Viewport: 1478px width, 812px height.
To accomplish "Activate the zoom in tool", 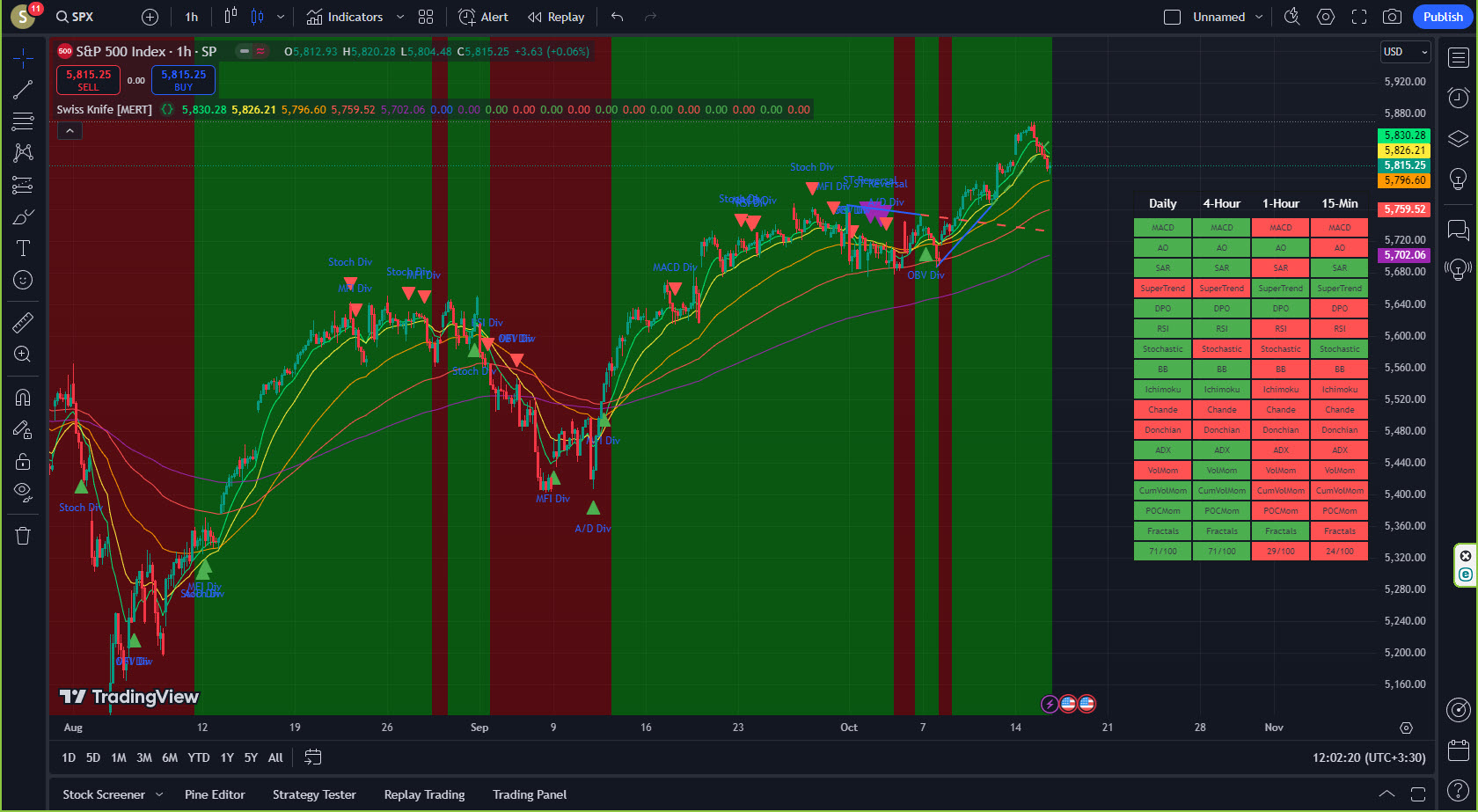I will 23,354.
